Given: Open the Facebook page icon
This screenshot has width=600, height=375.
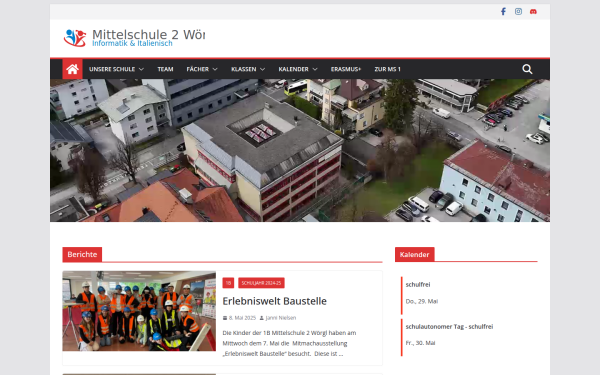Looking at the screenshot, I should pos(503,11).
